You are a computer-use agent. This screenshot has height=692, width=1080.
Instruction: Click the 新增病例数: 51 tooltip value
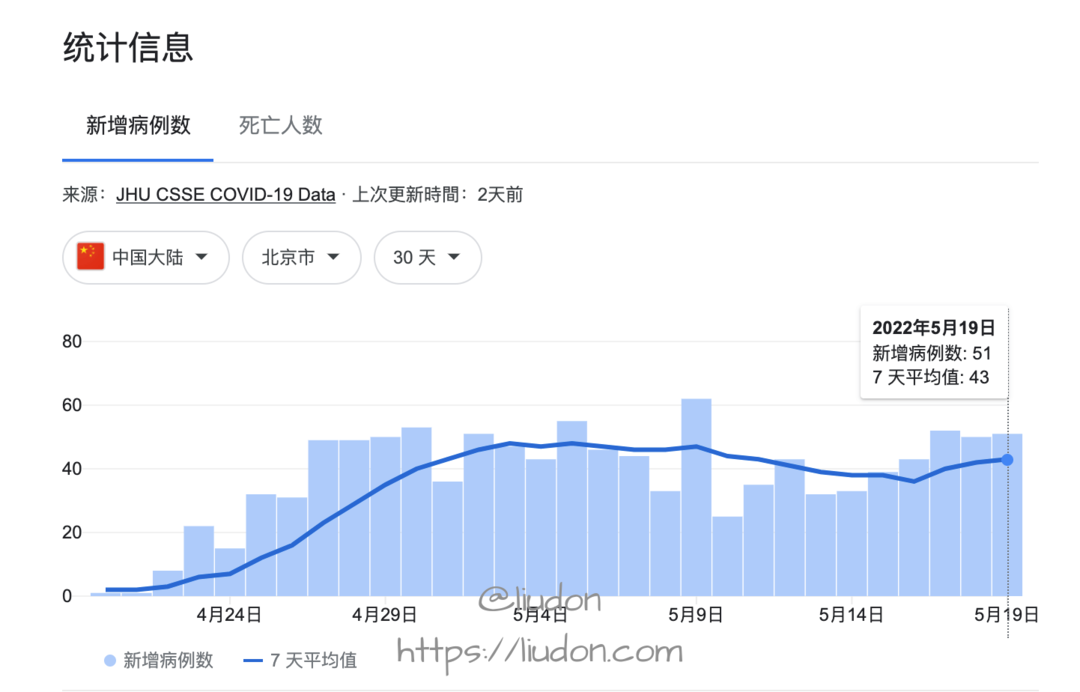coord(931,353)
